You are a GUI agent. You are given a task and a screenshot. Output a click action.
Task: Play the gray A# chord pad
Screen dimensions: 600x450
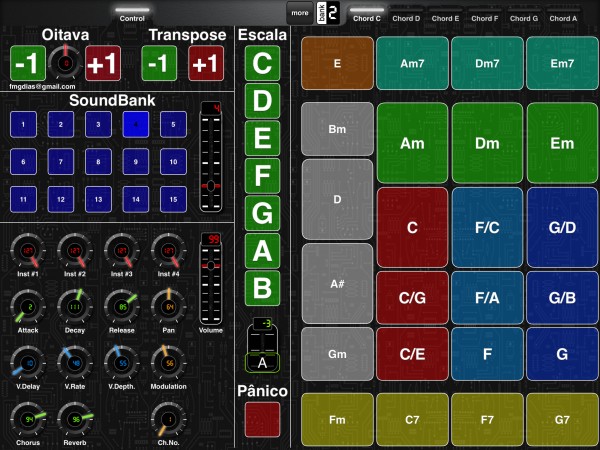point(337,284)
